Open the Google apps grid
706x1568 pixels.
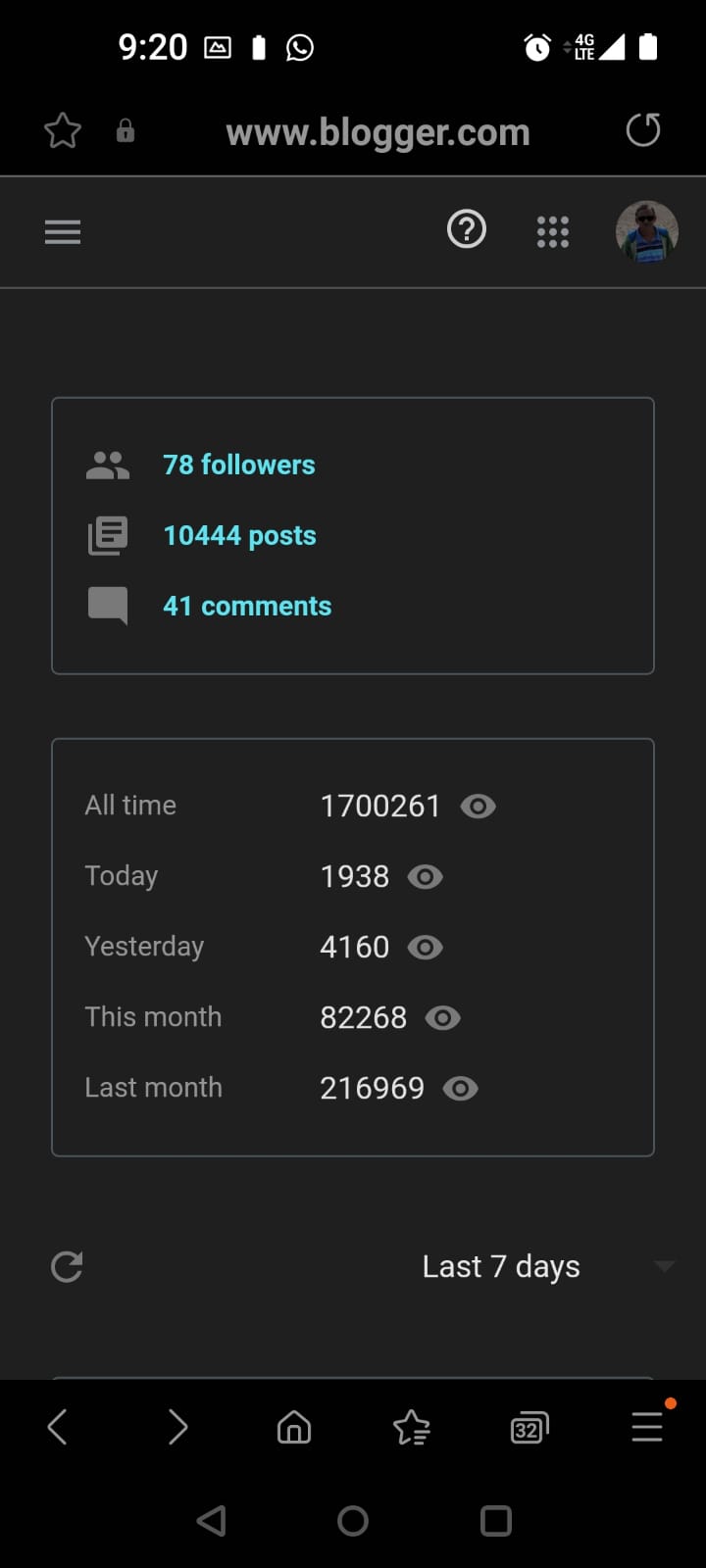pyautogui.click(x=553, y=232)
